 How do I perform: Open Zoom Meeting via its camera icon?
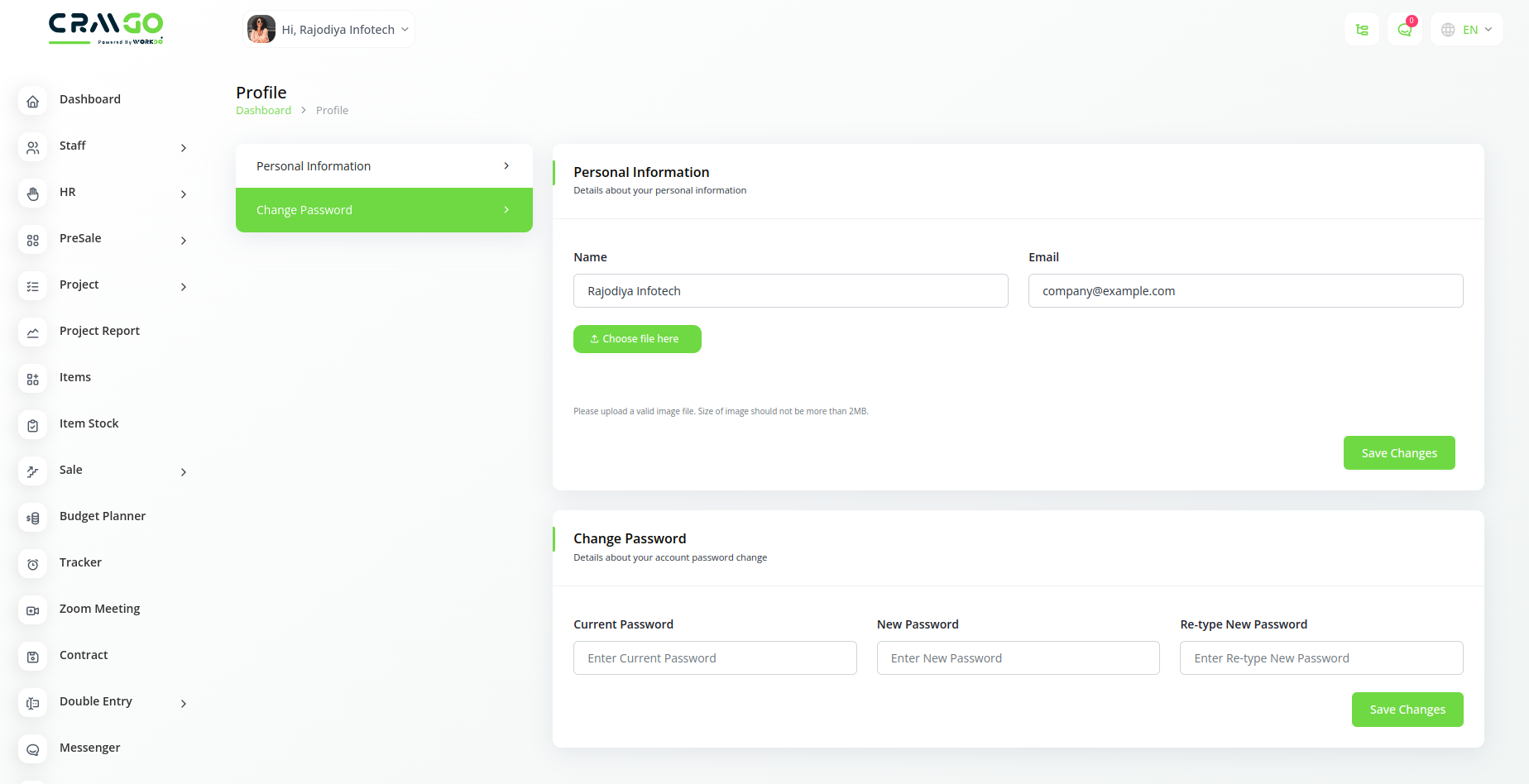coord(33,610)
